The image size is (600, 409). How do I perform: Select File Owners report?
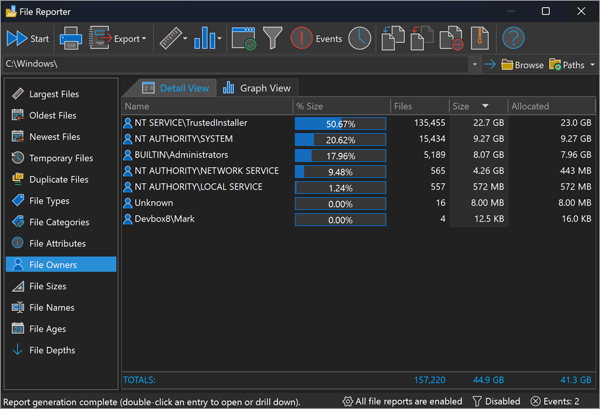click(61, 264)
